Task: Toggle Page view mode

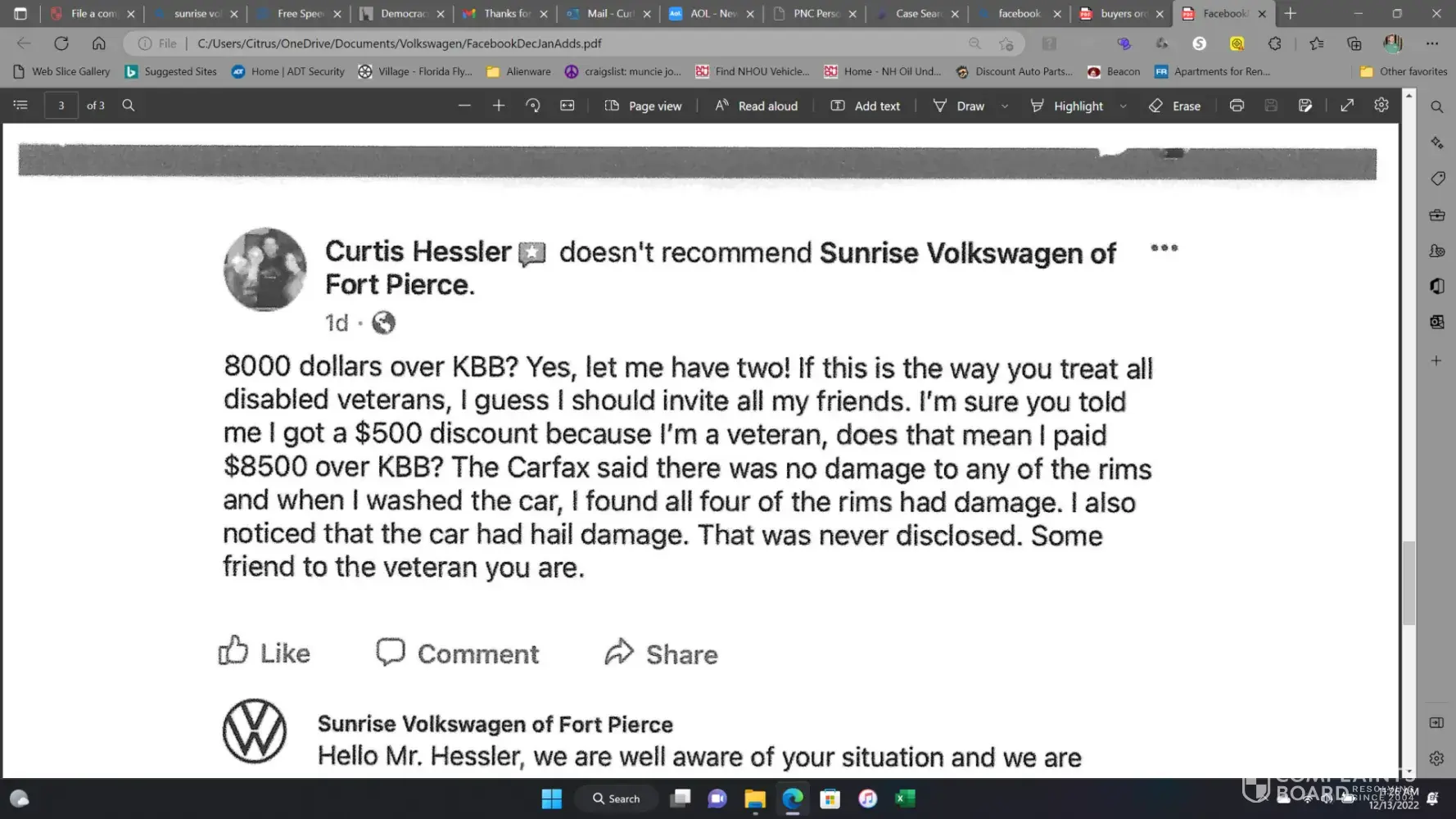Action: point(643,106)
